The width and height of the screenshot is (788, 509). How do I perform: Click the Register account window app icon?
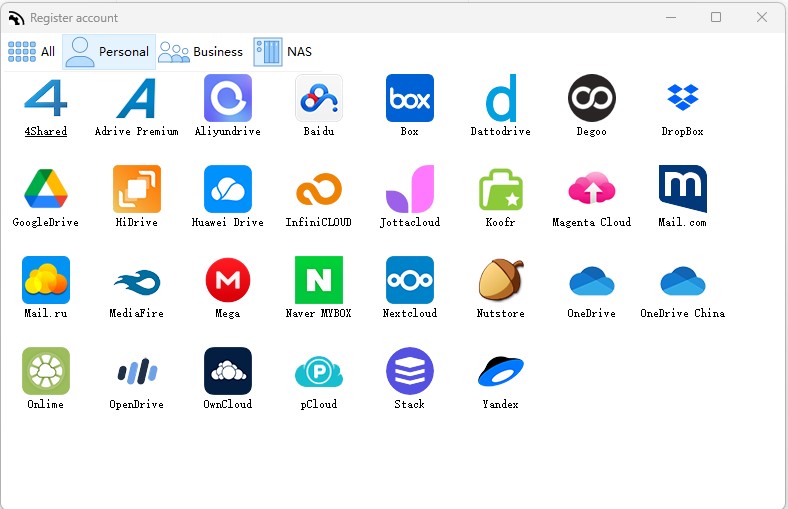coord(16,18)
